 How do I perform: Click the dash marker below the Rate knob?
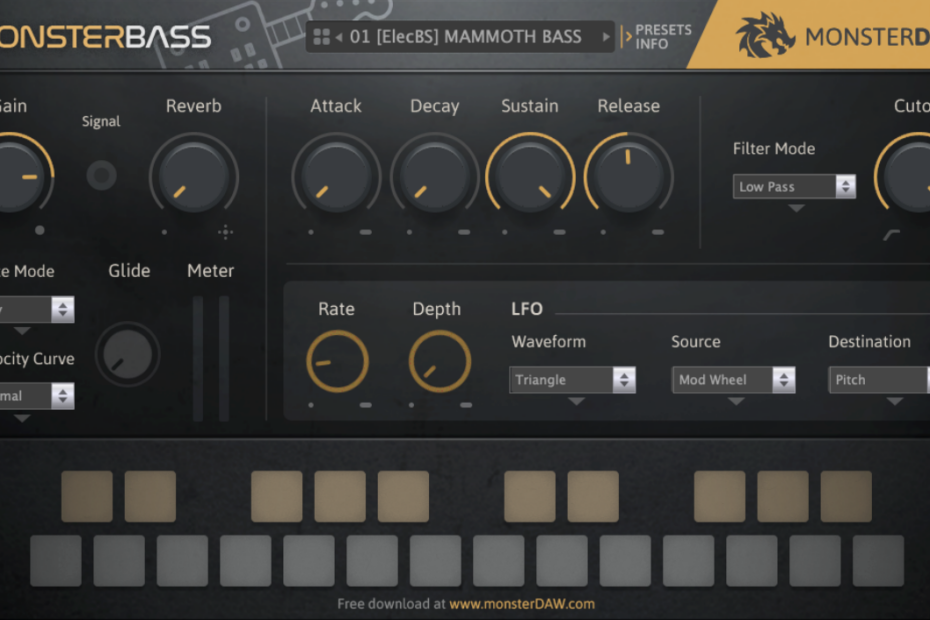pyautogui.click(x=365, y=405)
